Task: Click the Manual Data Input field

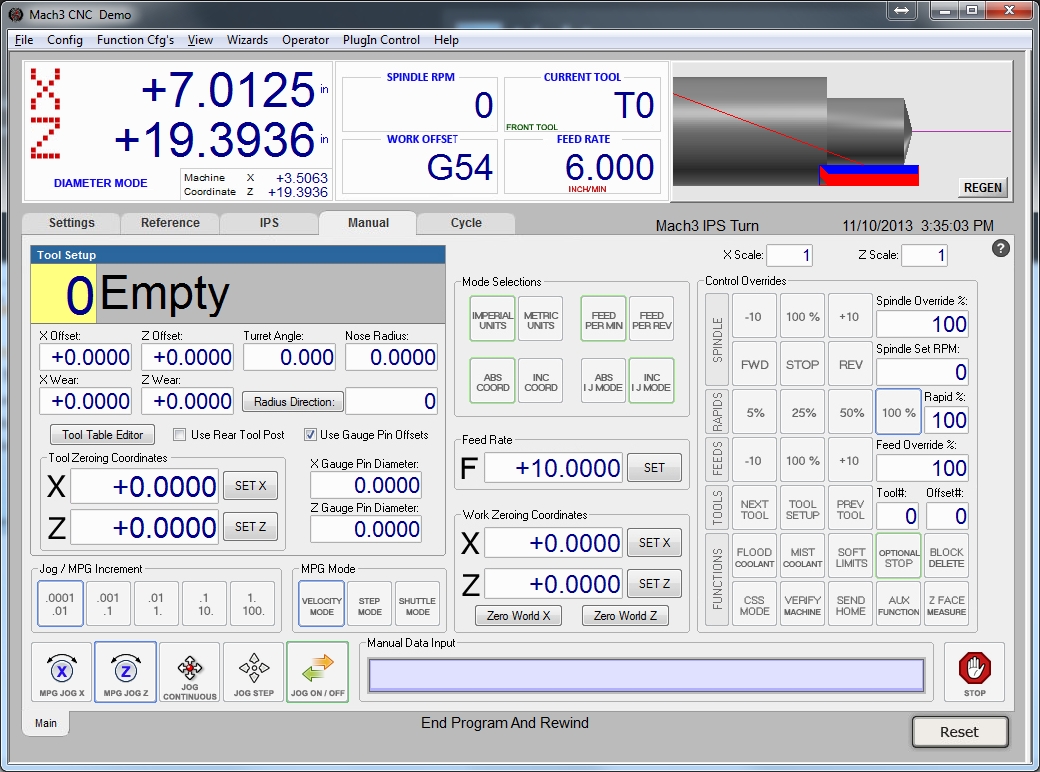Action: coord(646,675)
